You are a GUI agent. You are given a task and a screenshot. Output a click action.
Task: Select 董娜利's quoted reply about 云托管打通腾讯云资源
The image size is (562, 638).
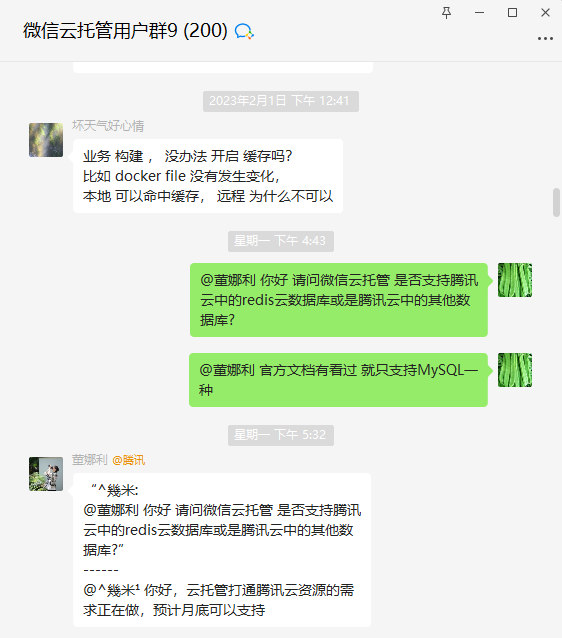click(222, 550)
